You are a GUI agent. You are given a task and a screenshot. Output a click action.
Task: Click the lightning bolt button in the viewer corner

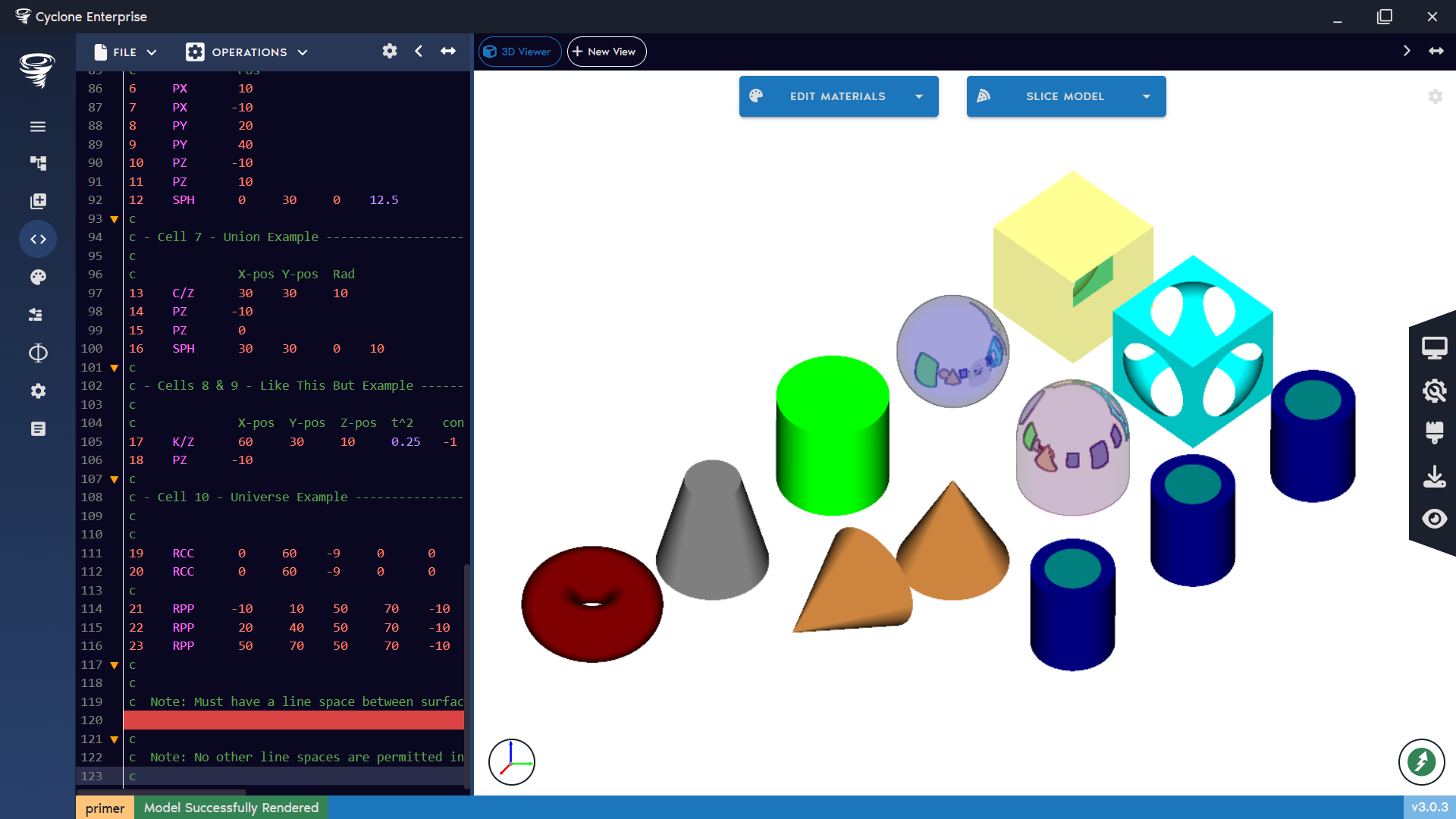[1422, 762]
